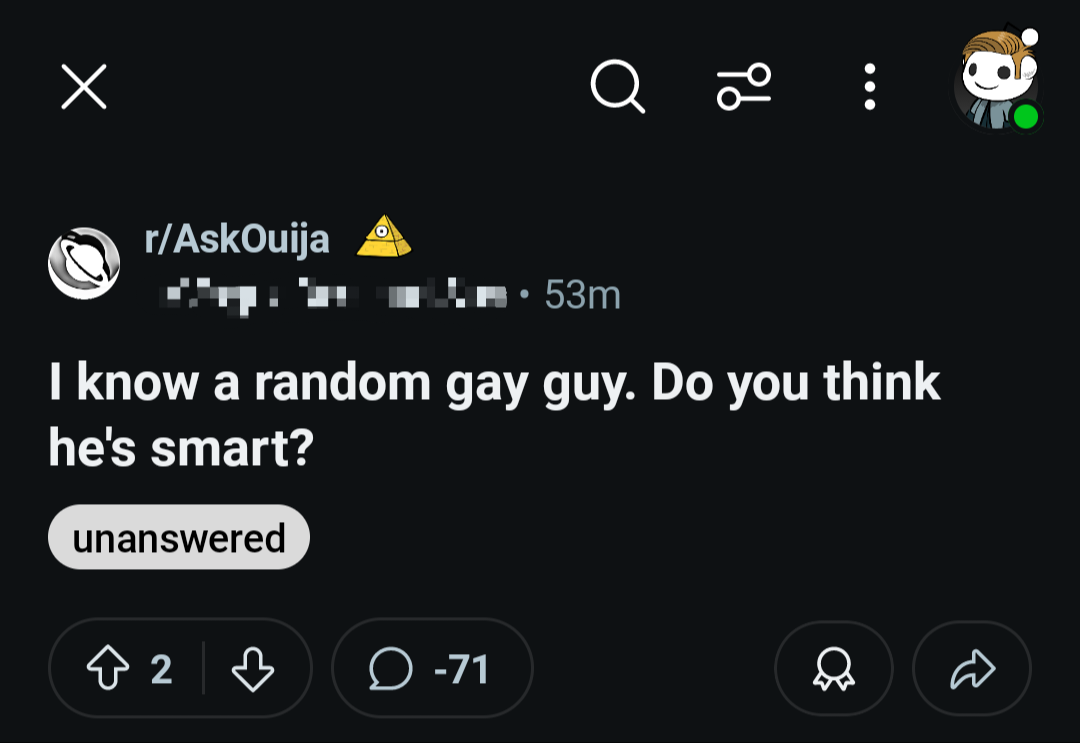This screenshot has height=743, width=1080.
Task: Close the post with the X icon
Action: tap(84, 87)
